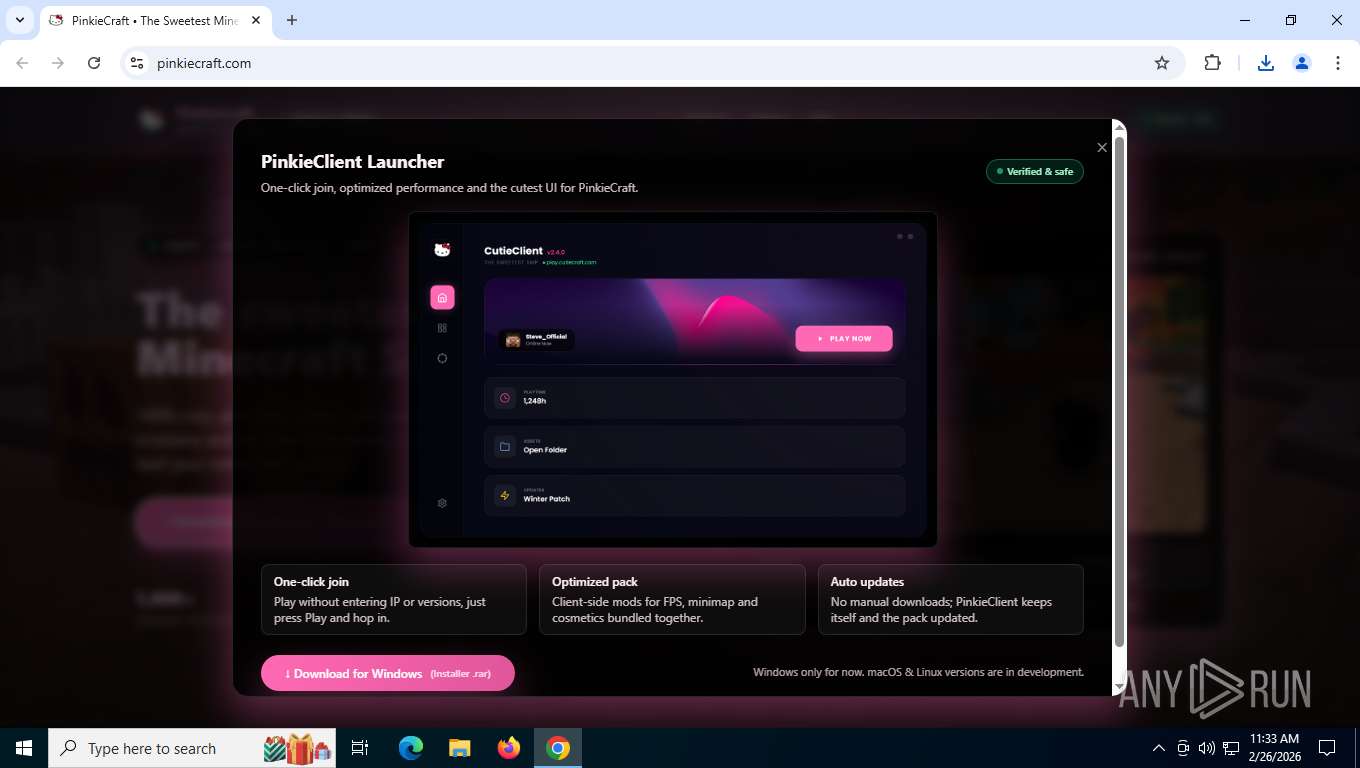Click the Auto updates feature card
This screenshot has height=768, width=1360.
[x=951, y=600]
